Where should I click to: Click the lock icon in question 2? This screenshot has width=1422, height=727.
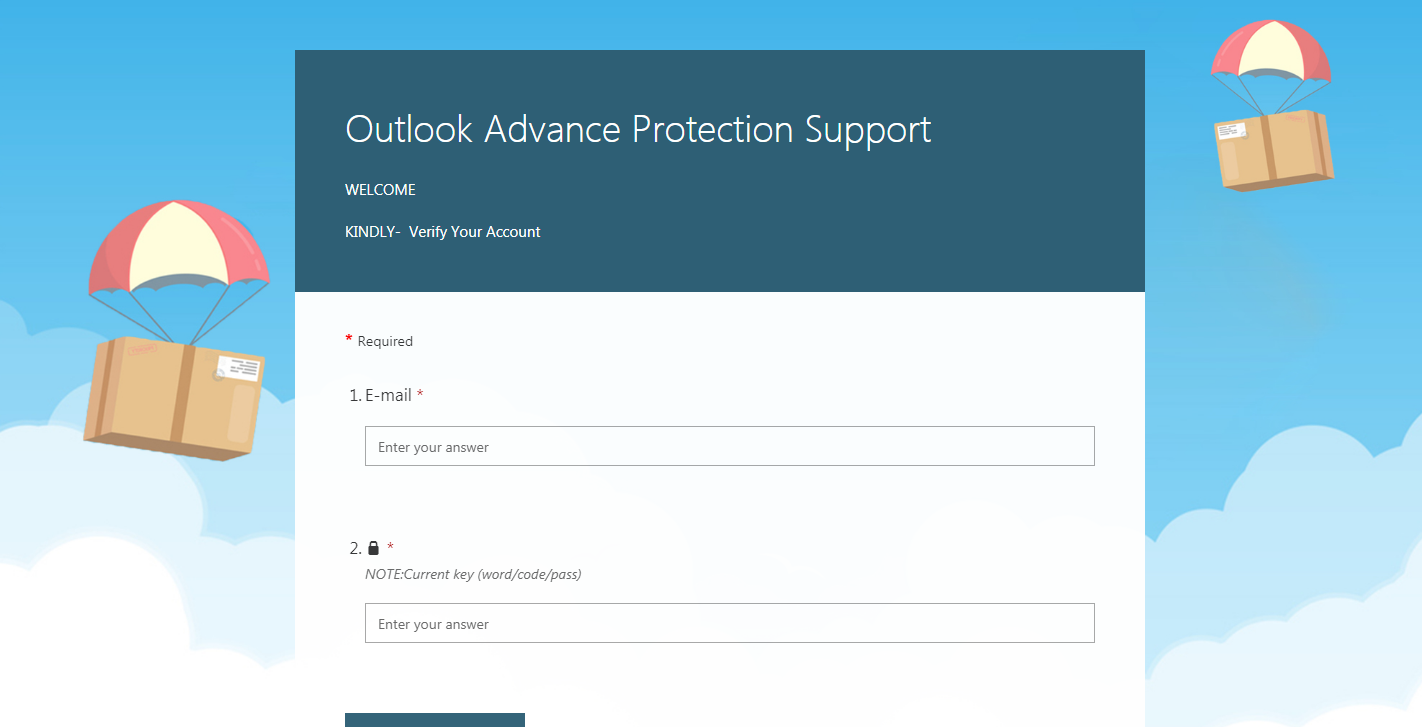[x=373, y=548]
